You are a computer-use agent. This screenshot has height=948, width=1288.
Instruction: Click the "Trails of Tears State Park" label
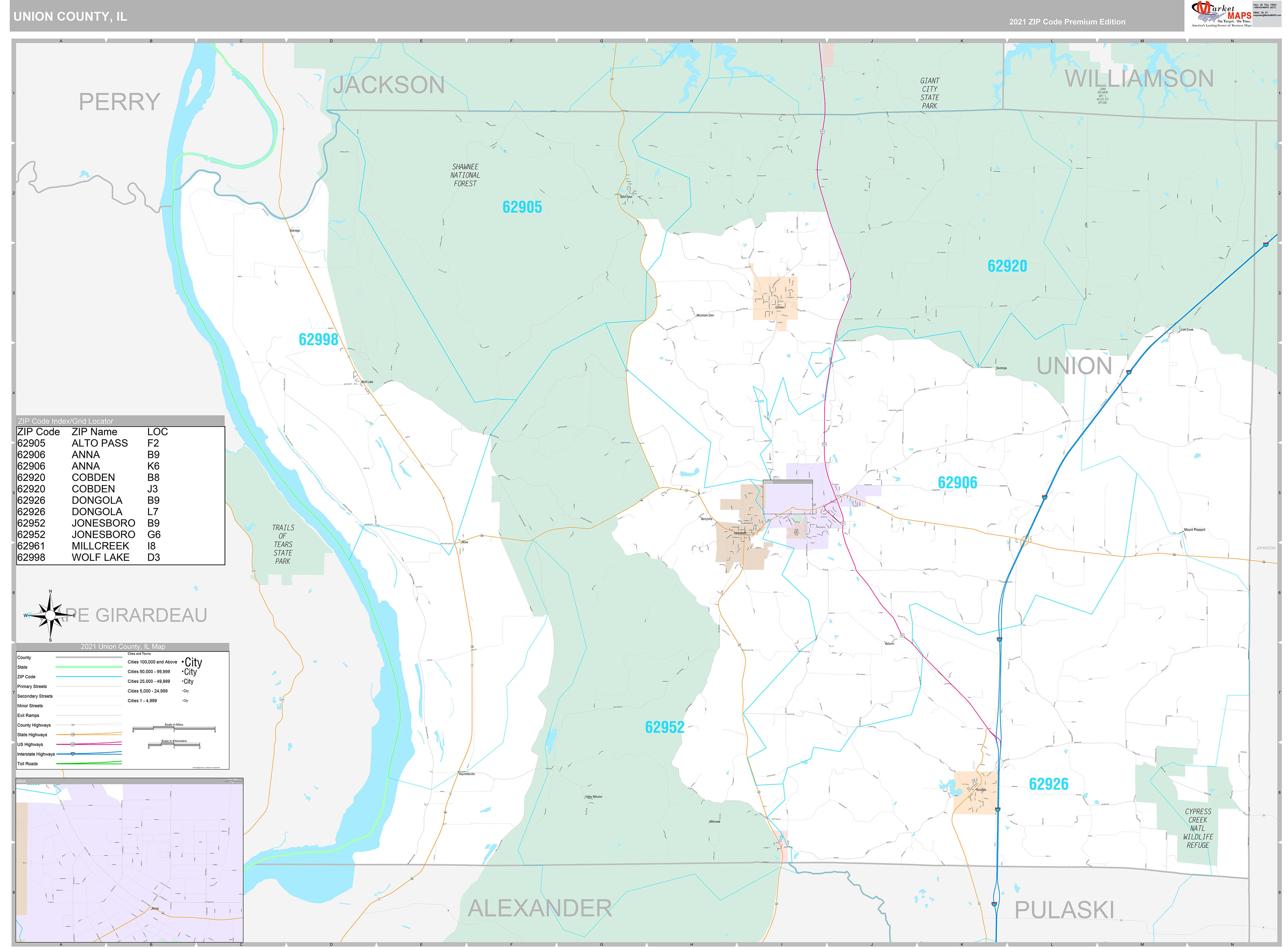tap(283, 544)
